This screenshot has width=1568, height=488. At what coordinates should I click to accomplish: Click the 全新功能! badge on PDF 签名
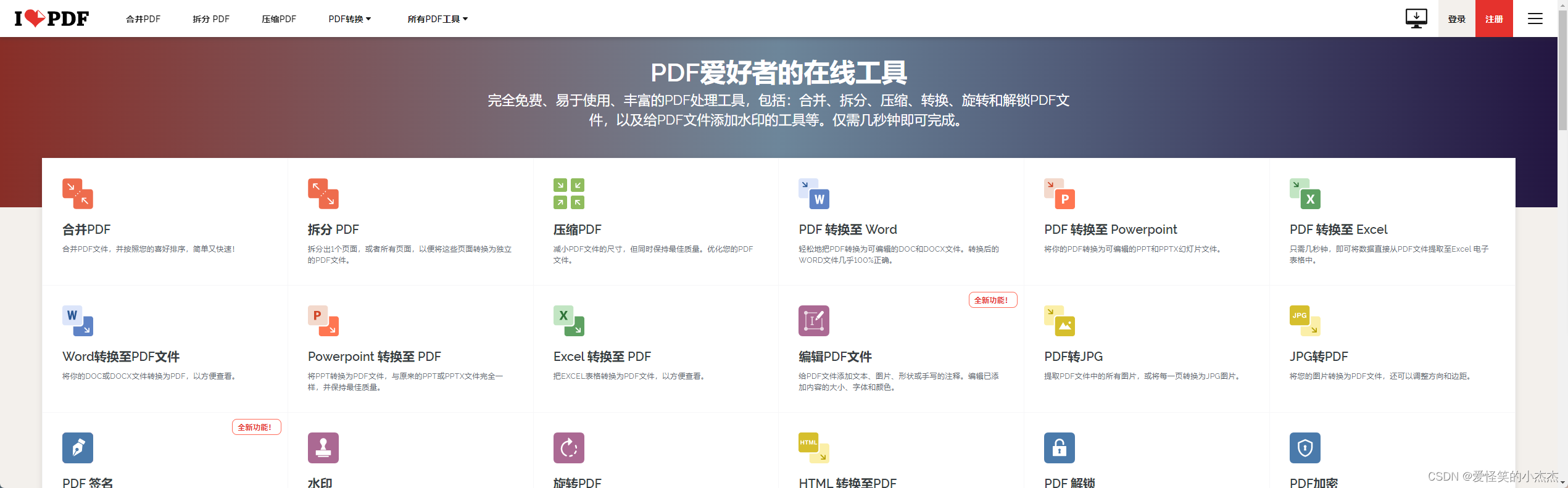[x=257, y=427]
